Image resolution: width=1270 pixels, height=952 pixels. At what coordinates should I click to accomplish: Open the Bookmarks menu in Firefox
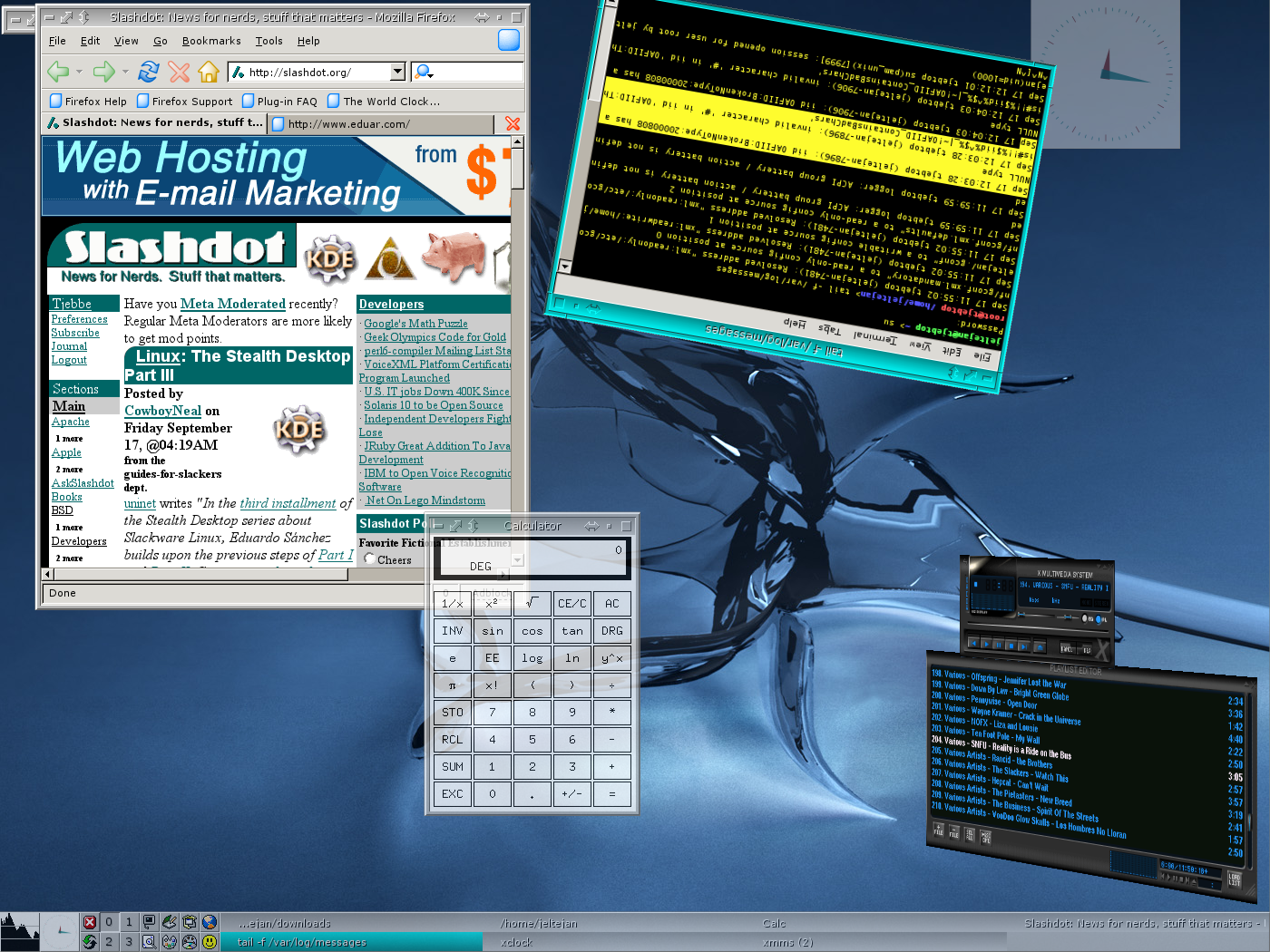211,41
